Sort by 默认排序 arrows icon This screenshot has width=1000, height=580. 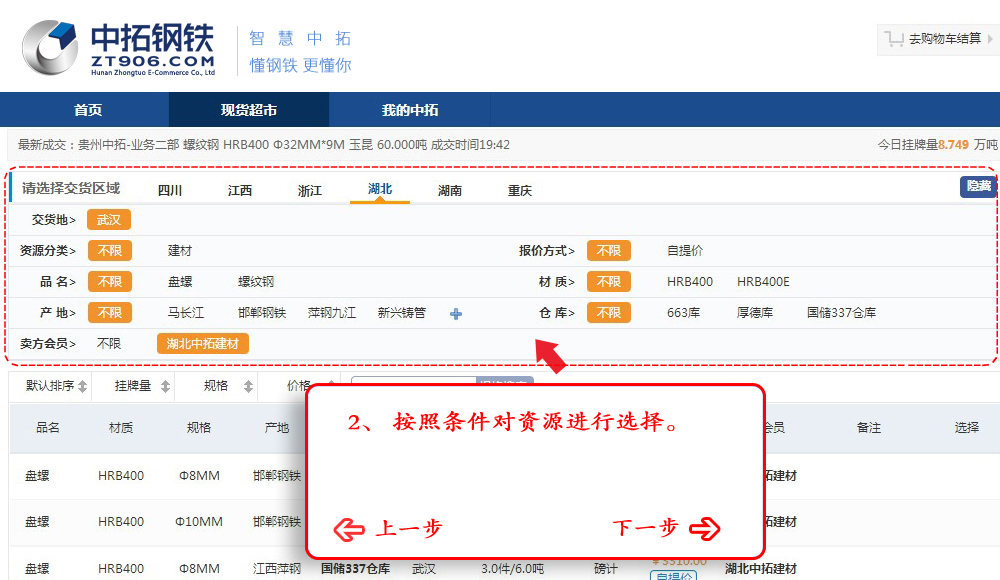83,386
